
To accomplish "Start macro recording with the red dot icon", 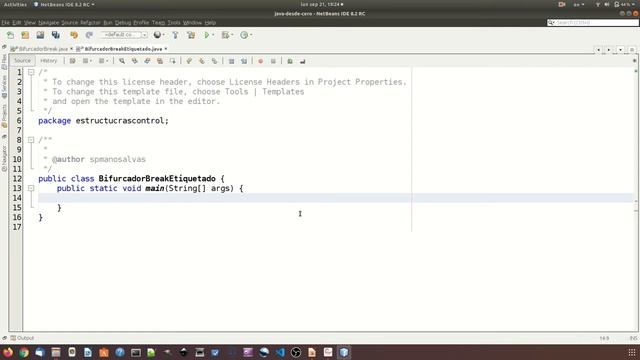I will click(260, 61).
